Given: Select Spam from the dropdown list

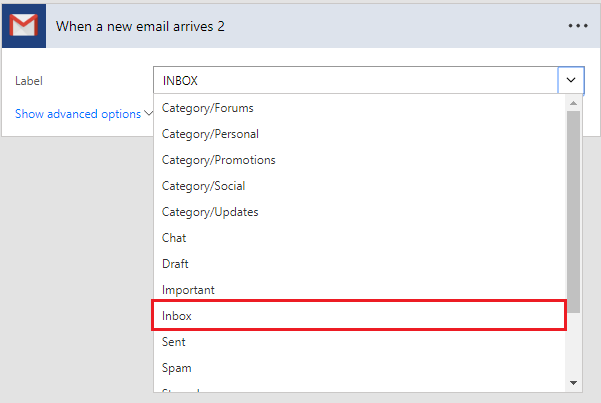Looking at the screenshot, I should [x=176, y=368].
